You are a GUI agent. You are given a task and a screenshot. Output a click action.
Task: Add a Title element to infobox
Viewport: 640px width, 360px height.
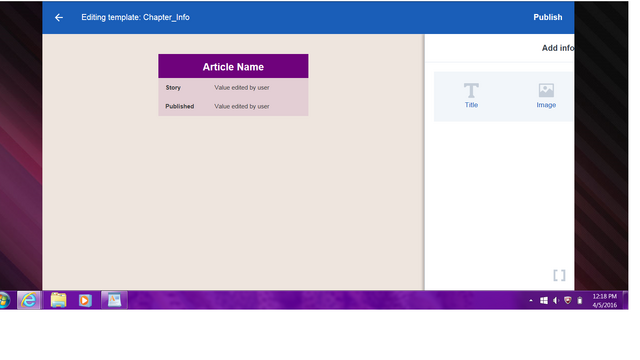tap(471, 96)
